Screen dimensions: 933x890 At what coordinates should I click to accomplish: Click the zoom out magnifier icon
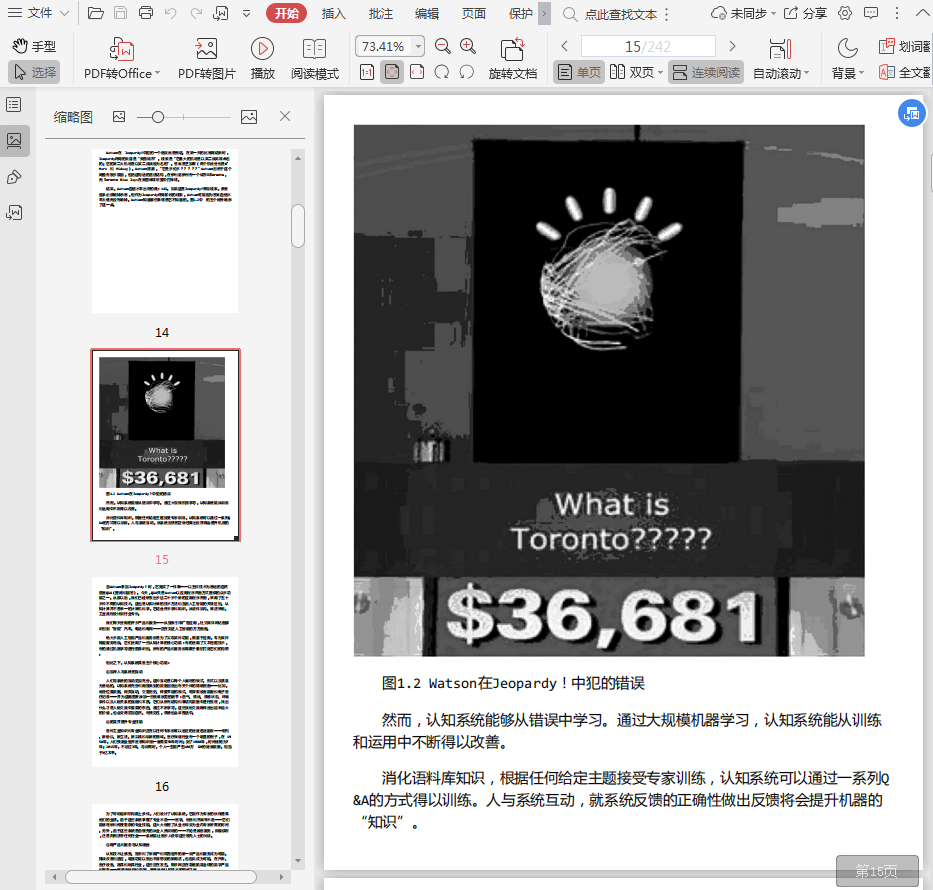point(443,46)
